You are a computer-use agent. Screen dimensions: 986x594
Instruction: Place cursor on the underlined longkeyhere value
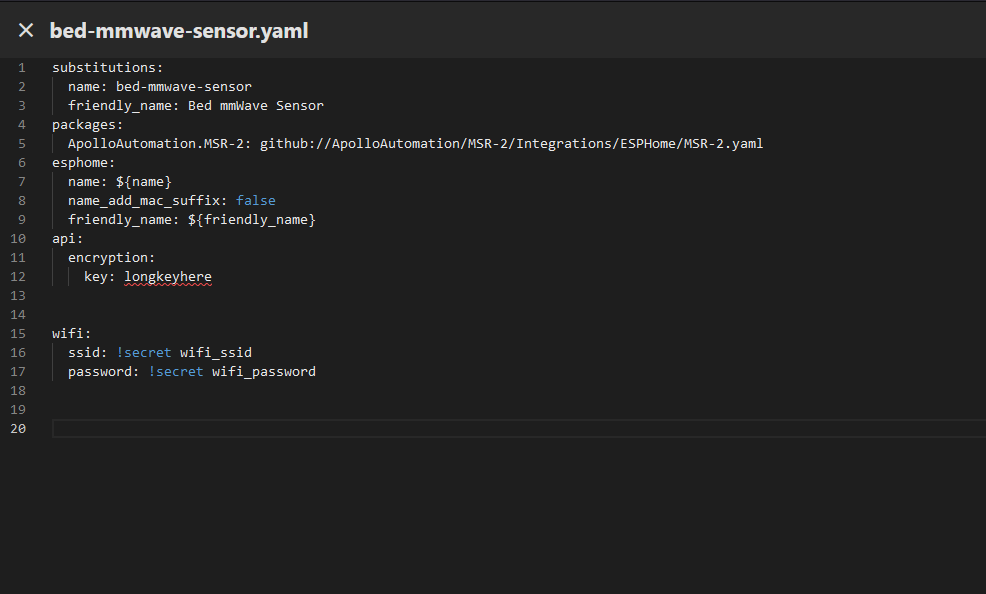point(167,276)
